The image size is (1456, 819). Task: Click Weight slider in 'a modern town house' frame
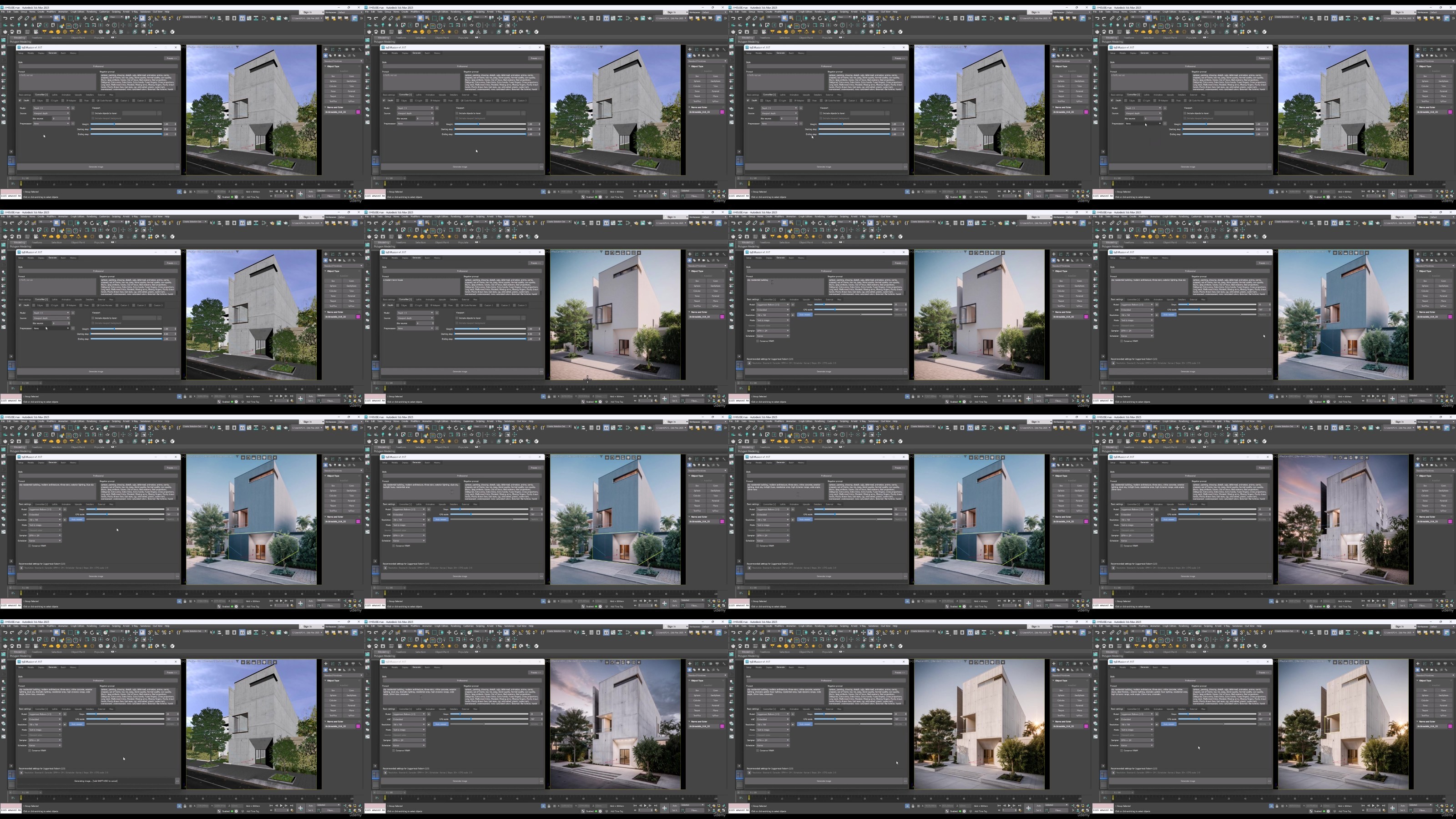click(x=490, y=329)
